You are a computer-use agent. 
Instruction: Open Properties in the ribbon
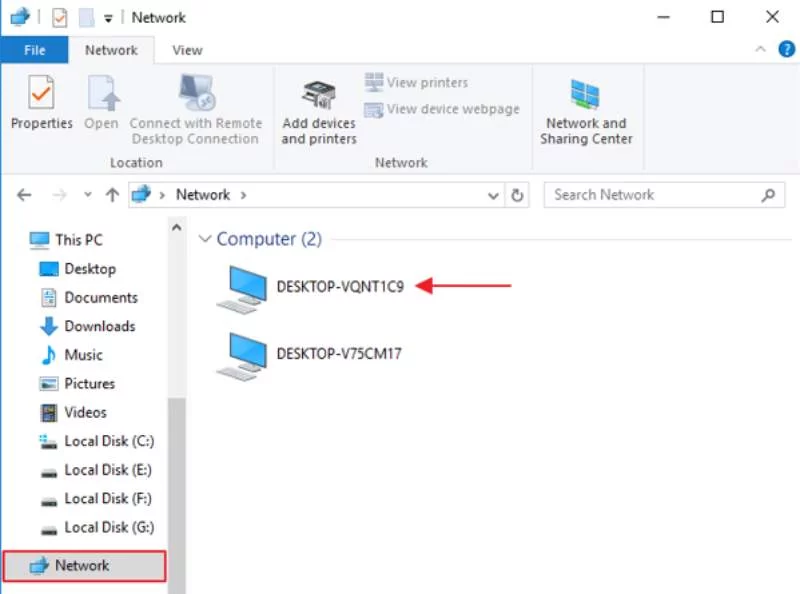[41, 103]
